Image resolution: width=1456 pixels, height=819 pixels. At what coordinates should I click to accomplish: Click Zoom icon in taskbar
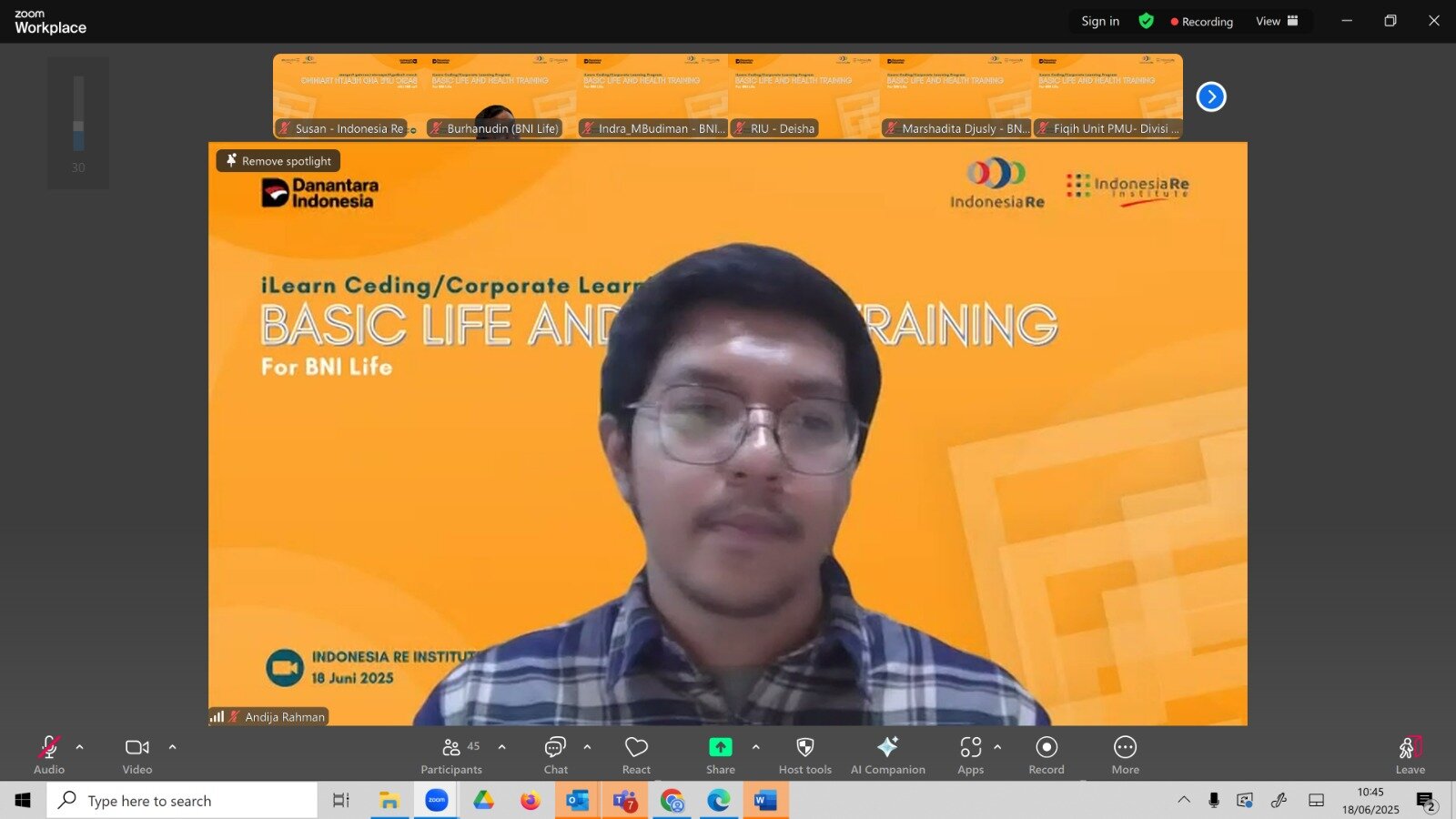[x=437, y=801]
